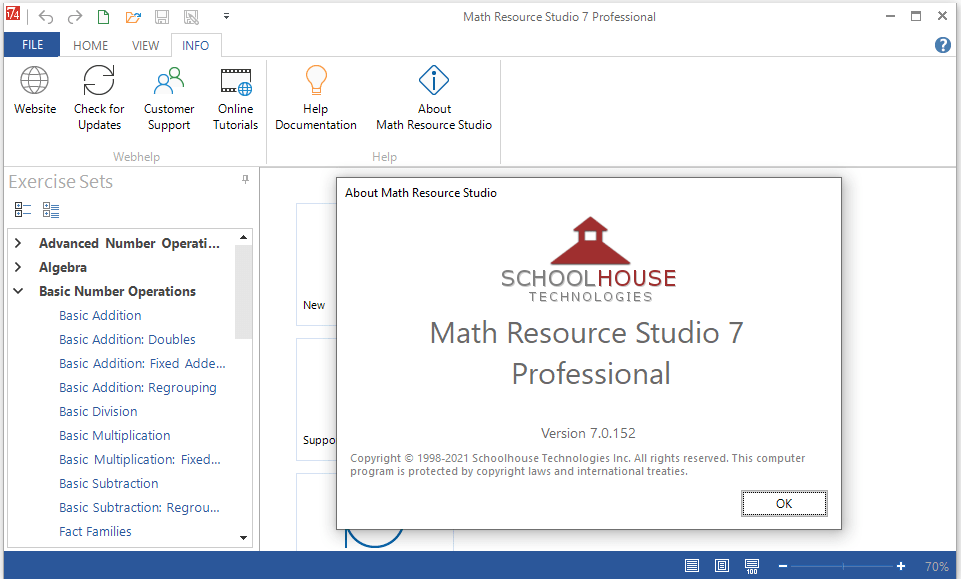Screen dimensions: 961x579
Task: Open a file with the folder icon
Action: (133, 17)
